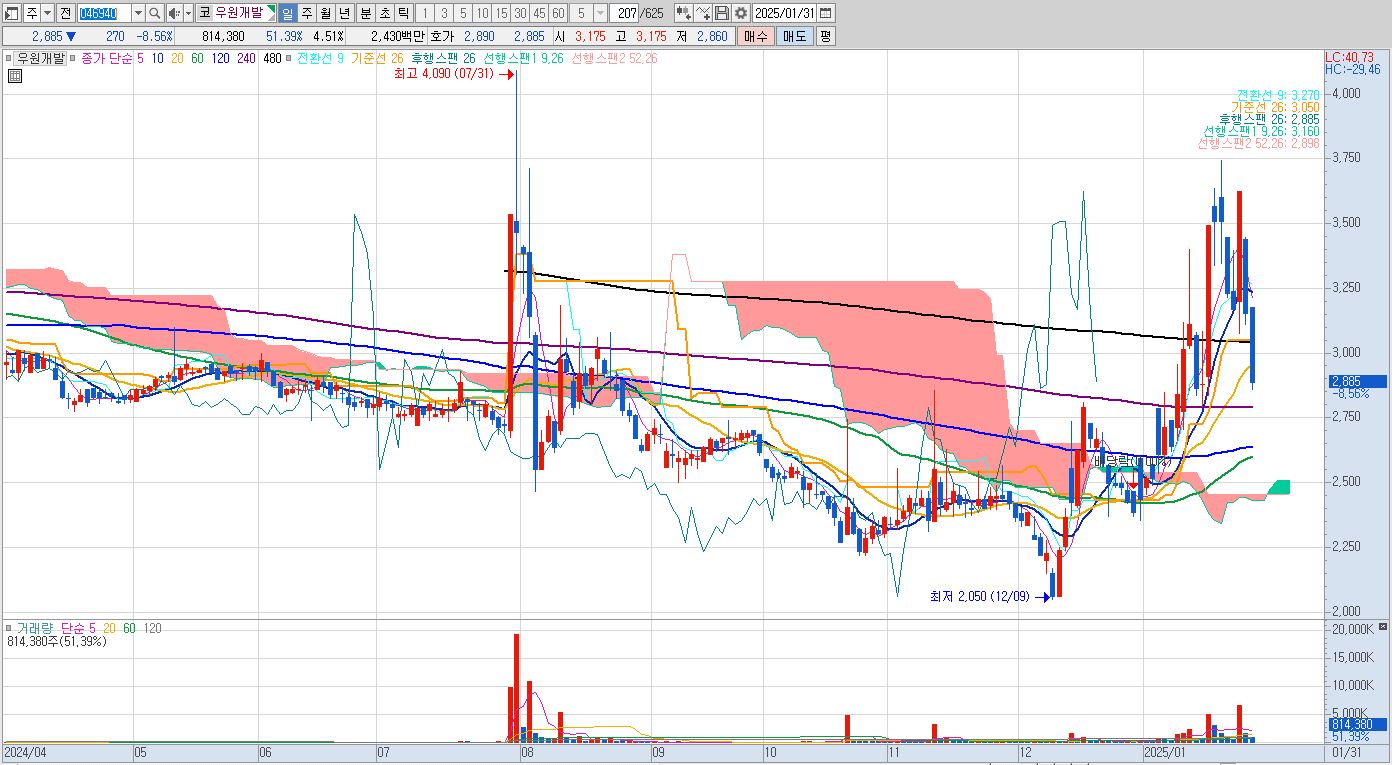Switch to the 년 yearly period

pos(344,13)
